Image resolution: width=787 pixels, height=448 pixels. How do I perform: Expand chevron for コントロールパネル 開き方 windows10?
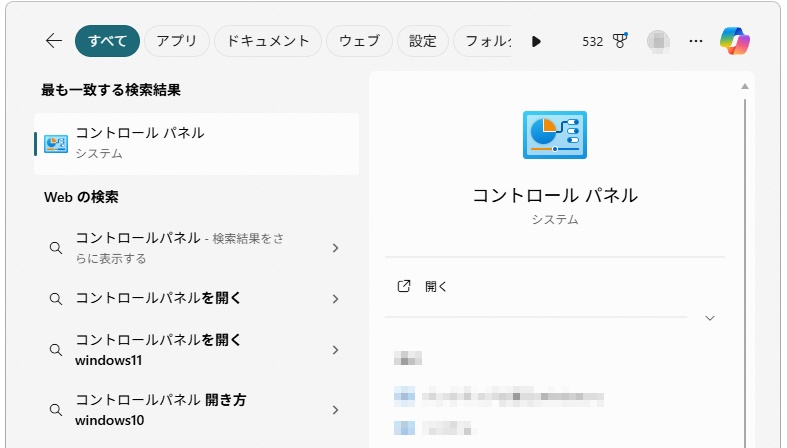335,410
